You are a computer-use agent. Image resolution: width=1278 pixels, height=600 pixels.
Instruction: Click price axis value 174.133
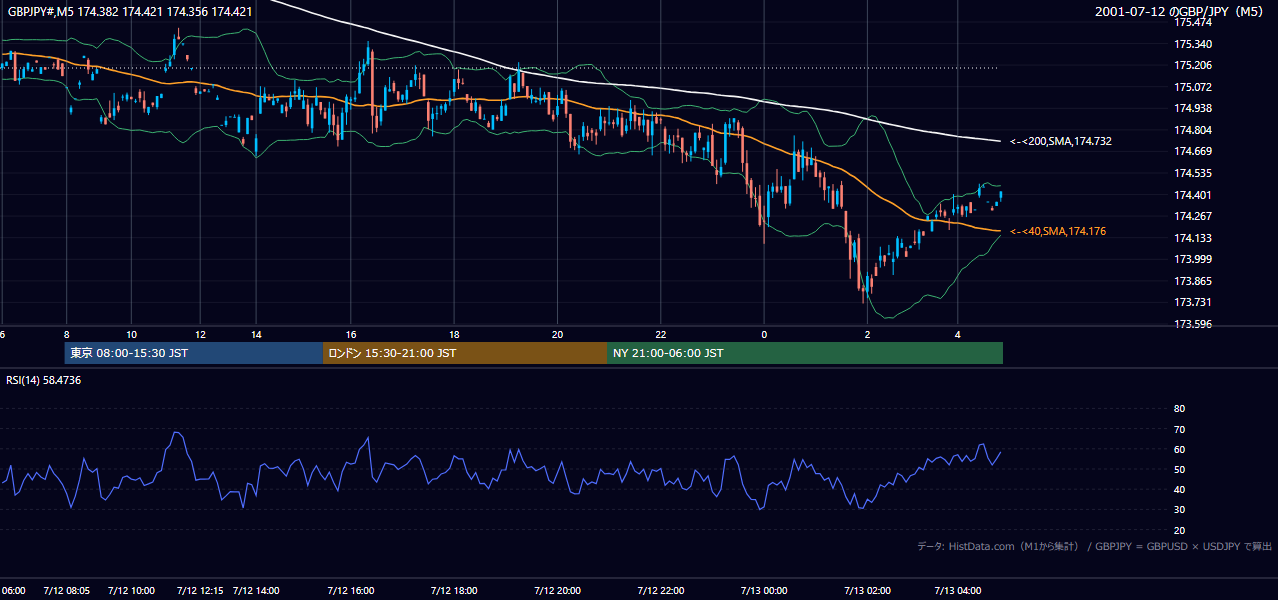(1192, 238)
